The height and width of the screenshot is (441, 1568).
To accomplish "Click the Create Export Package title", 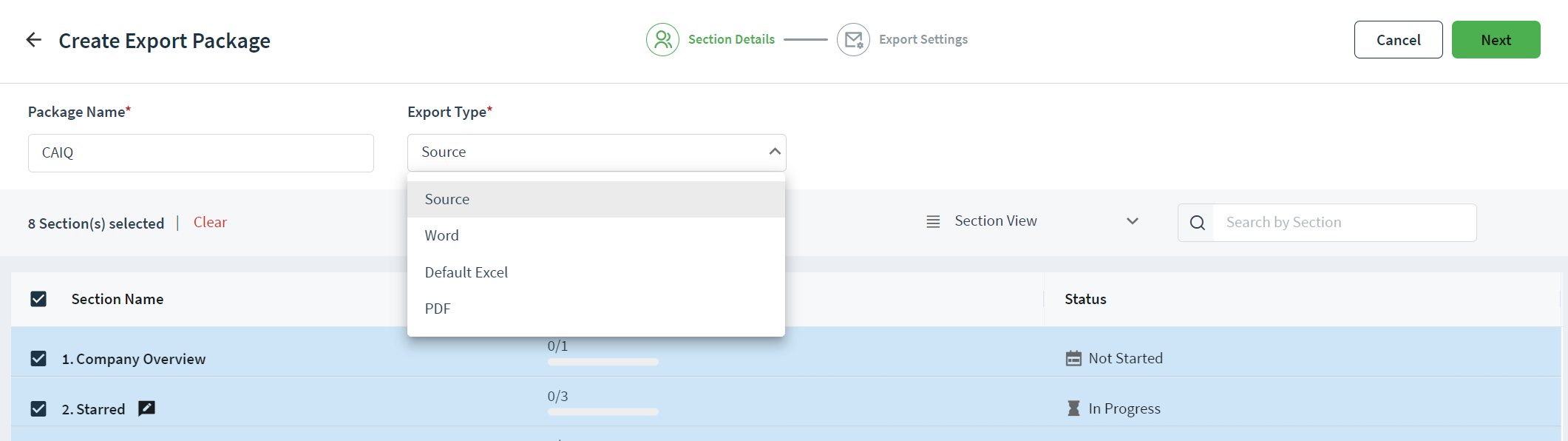I will pyautogui.click(x=164, y=41).
